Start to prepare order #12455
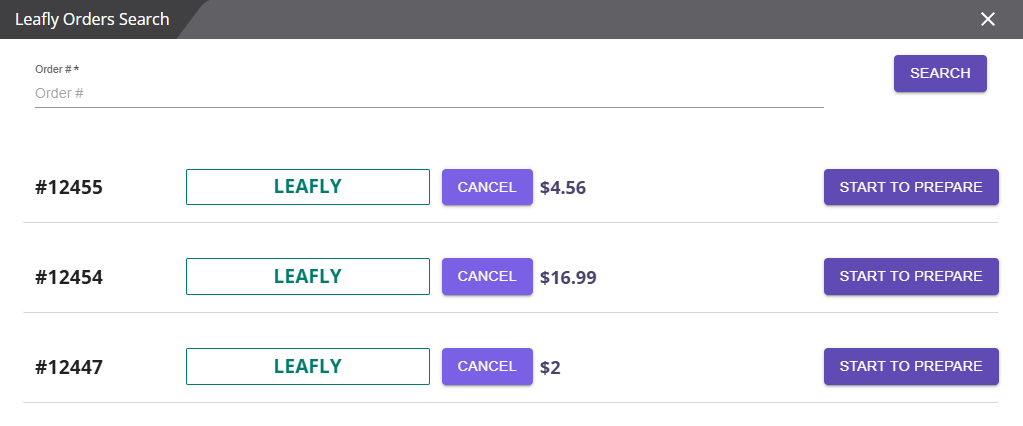 click(x=911, y=187)
